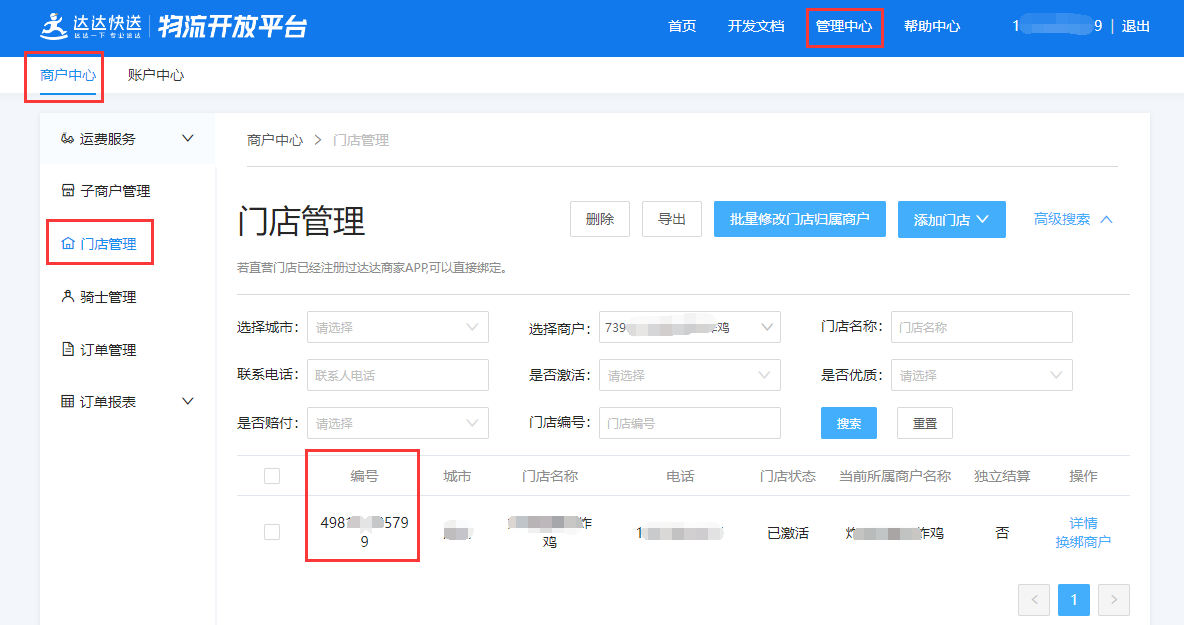
Task: Click the 删除 button
Action: (600, 219)
